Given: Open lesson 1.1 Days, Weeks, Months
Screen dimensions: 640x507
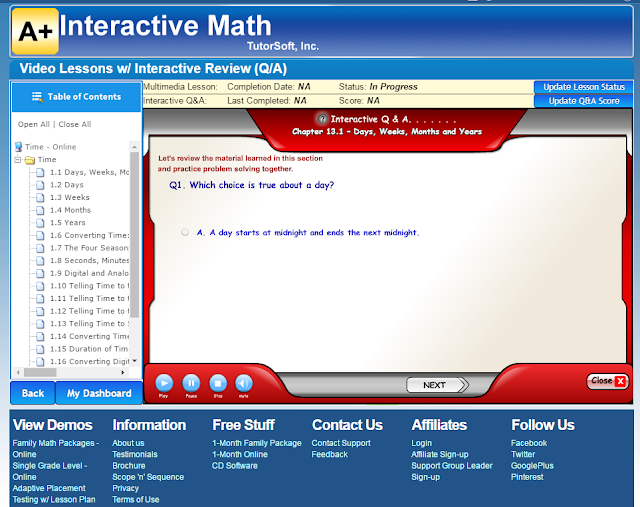Looking at the screenshot, I should pyautogui.click(x=89, y=172).
